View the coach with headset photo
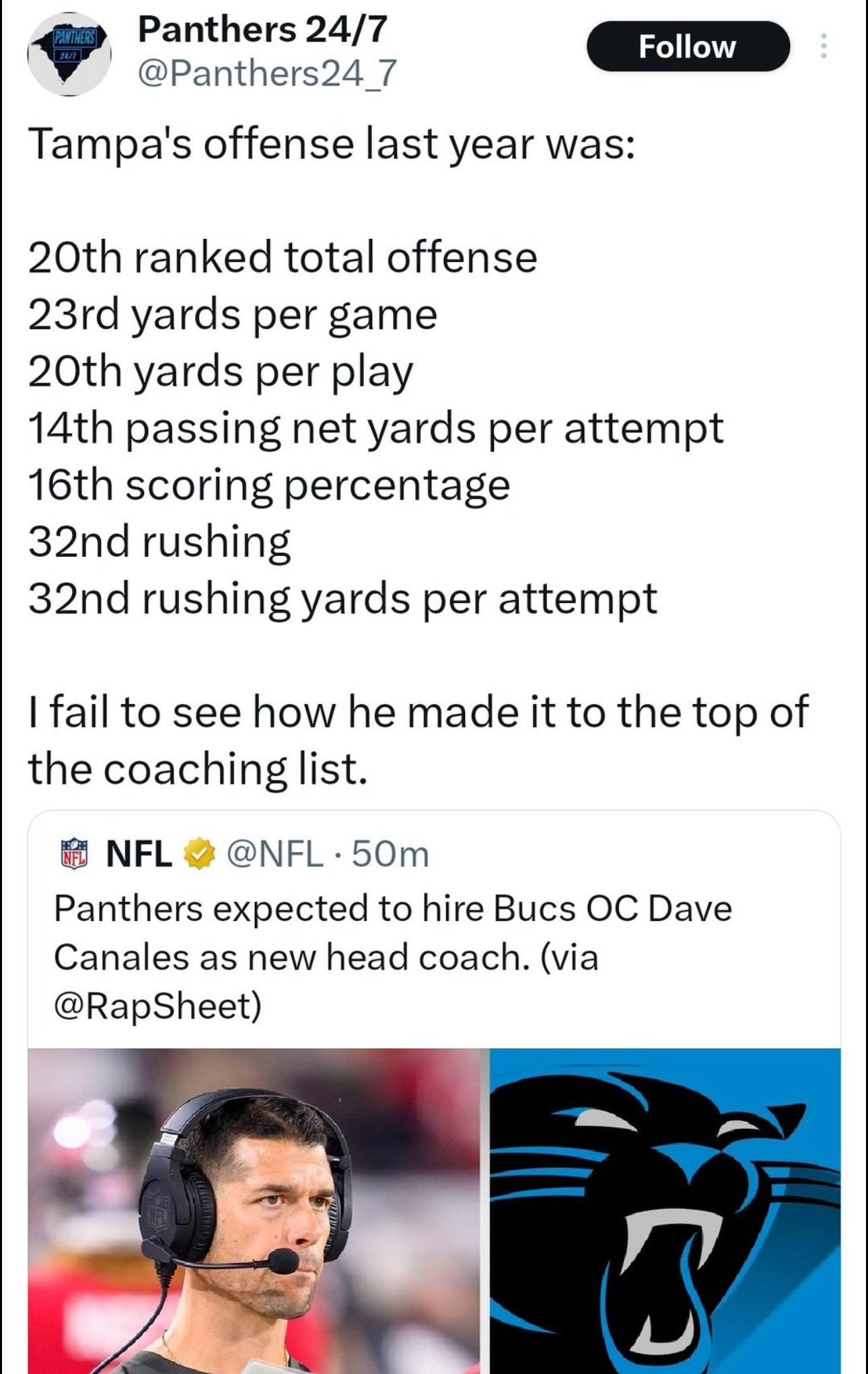868x1374 pixels. point(254,1210)
